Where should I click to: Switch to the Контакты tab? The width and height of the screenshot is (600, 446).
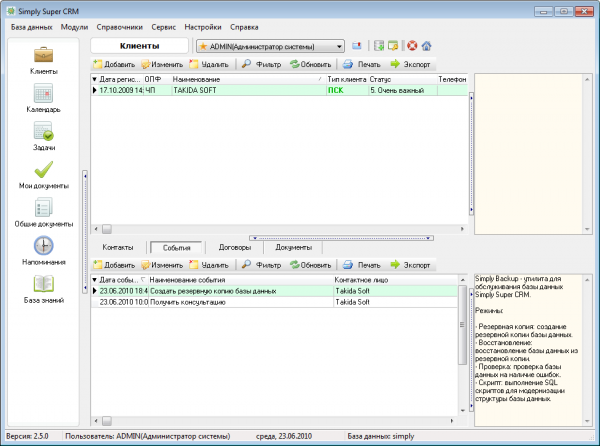point(118,246)
